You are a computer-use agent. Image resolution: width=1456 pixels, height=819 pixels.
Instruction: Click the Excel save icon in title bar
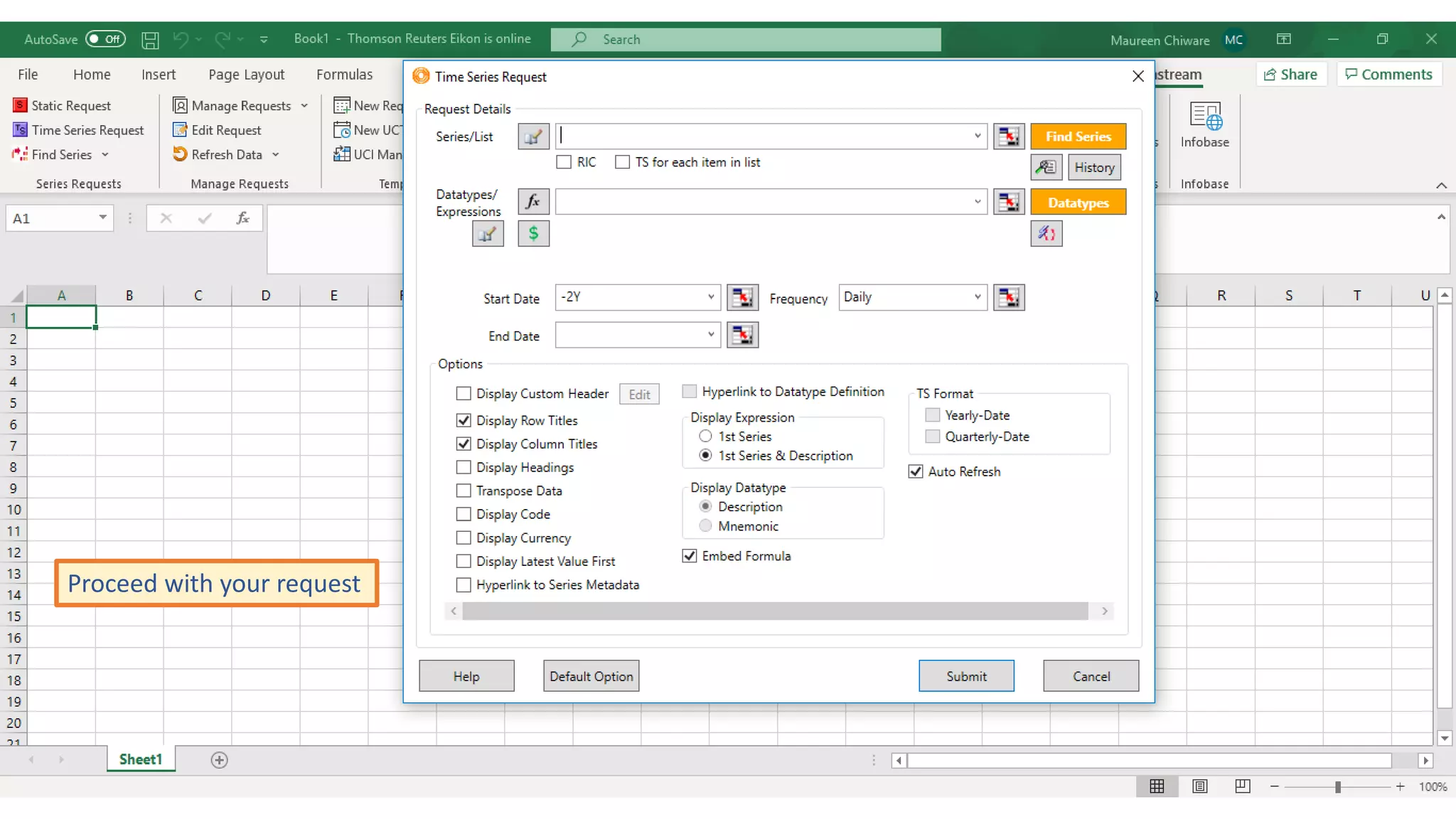[x=150, y=40]
